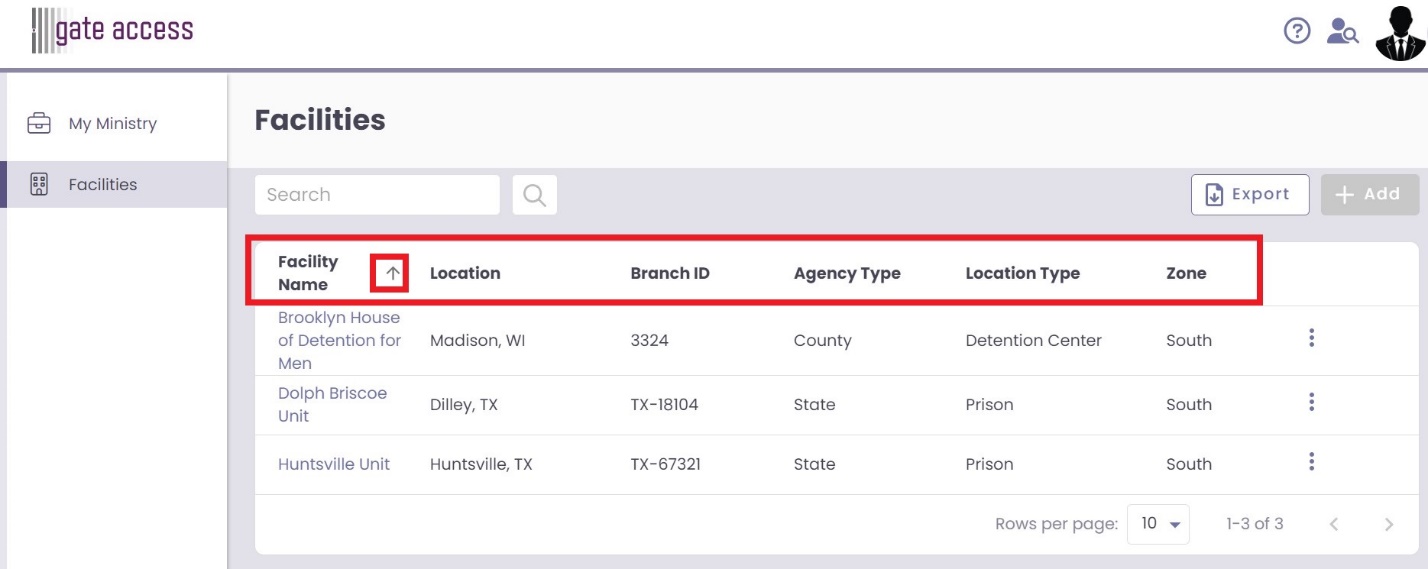
Task: Click the magnifying glass search button
Action: point(535,195)
